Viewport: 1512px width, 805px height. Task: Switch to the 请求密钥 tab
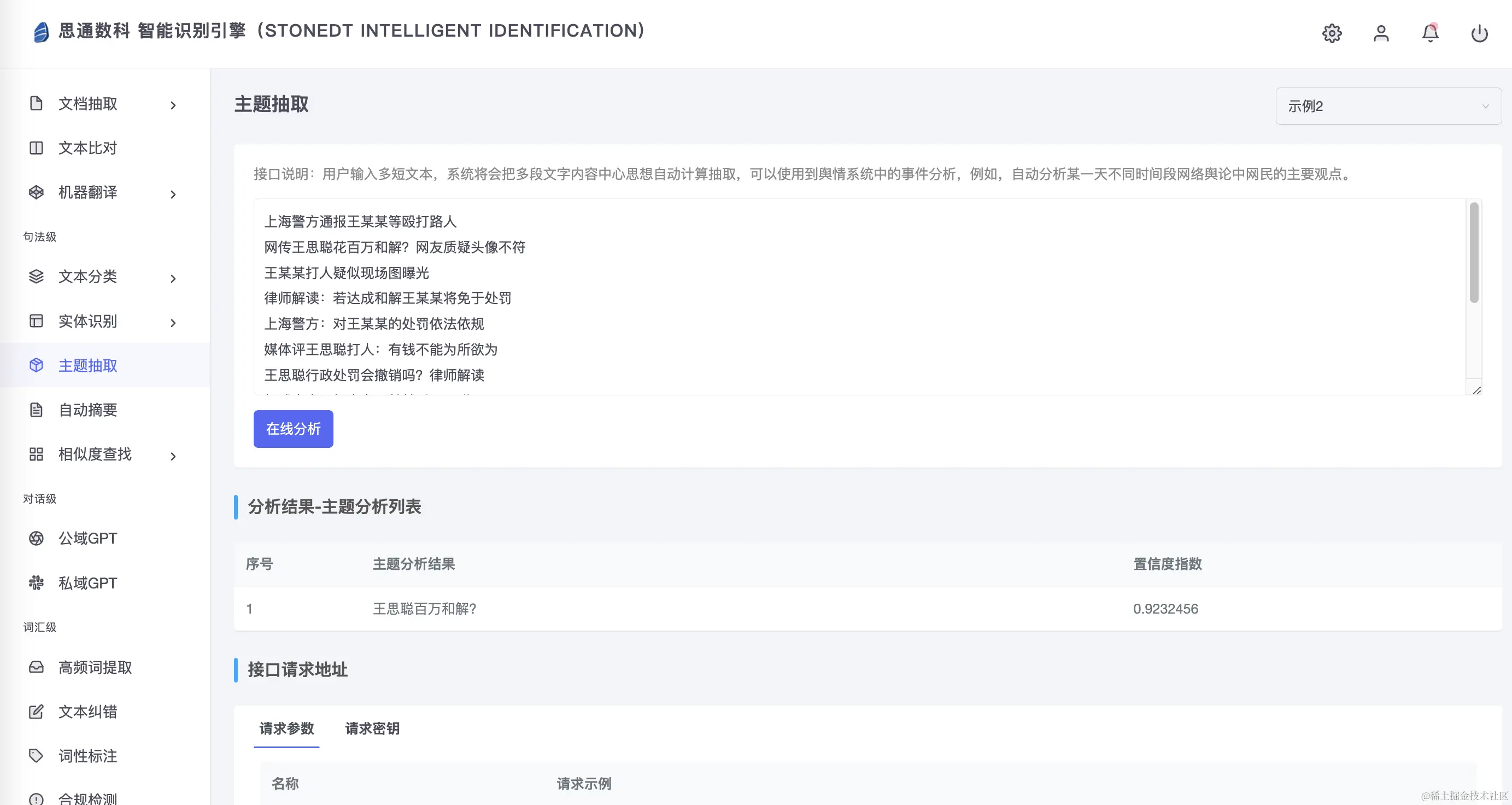[x=372, y=728]
